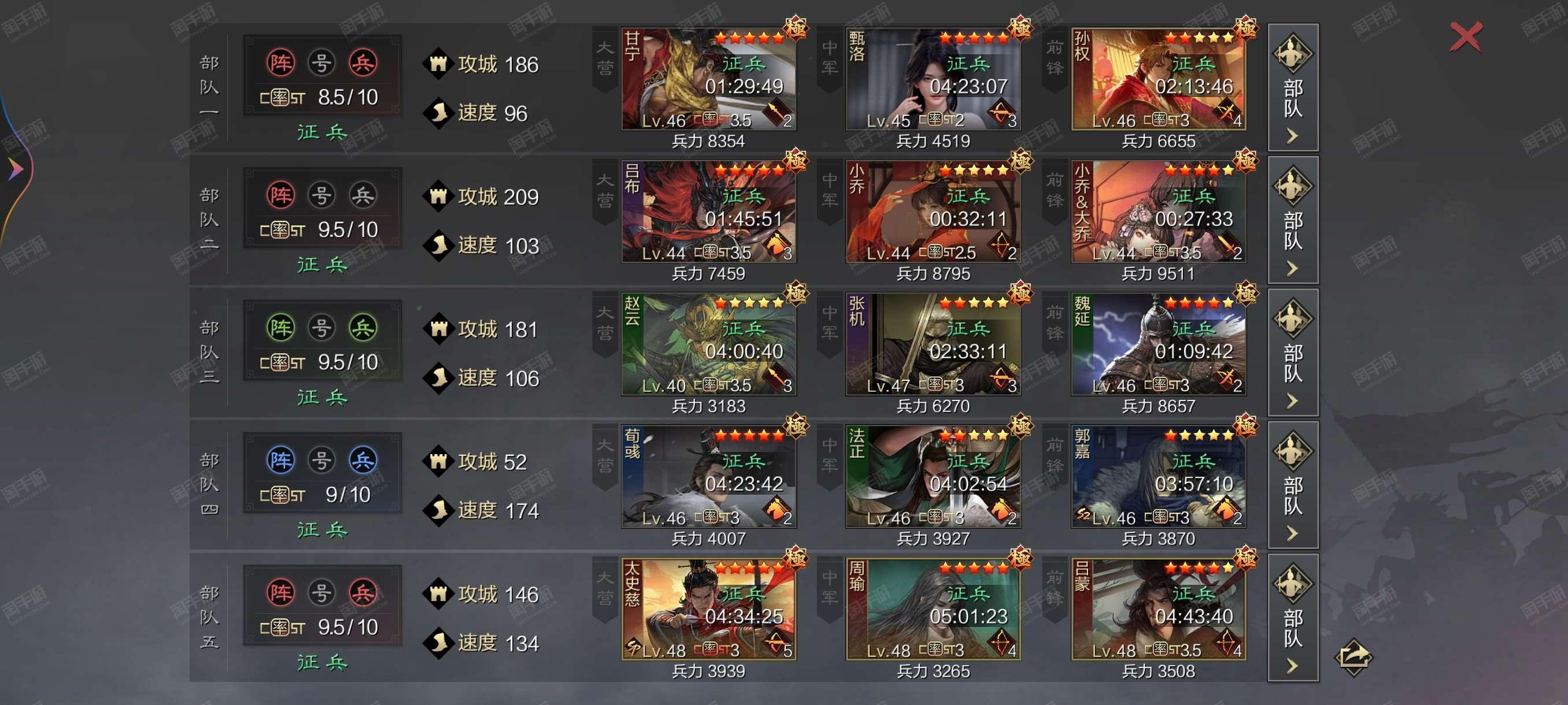Click the 攻城 castle icon in 部队一
Viewport: 1568px width, 705px height.
coord(438,63)
